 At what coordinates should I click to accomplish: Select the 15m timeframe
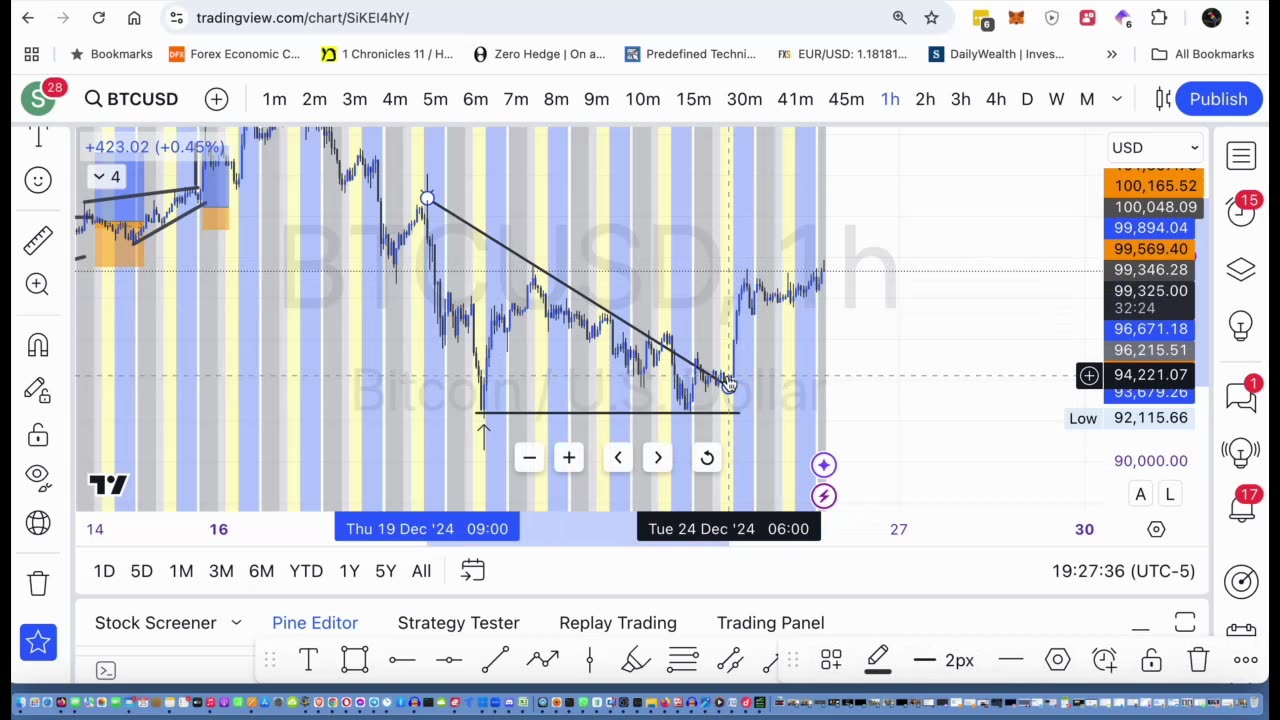coord(693,99)
